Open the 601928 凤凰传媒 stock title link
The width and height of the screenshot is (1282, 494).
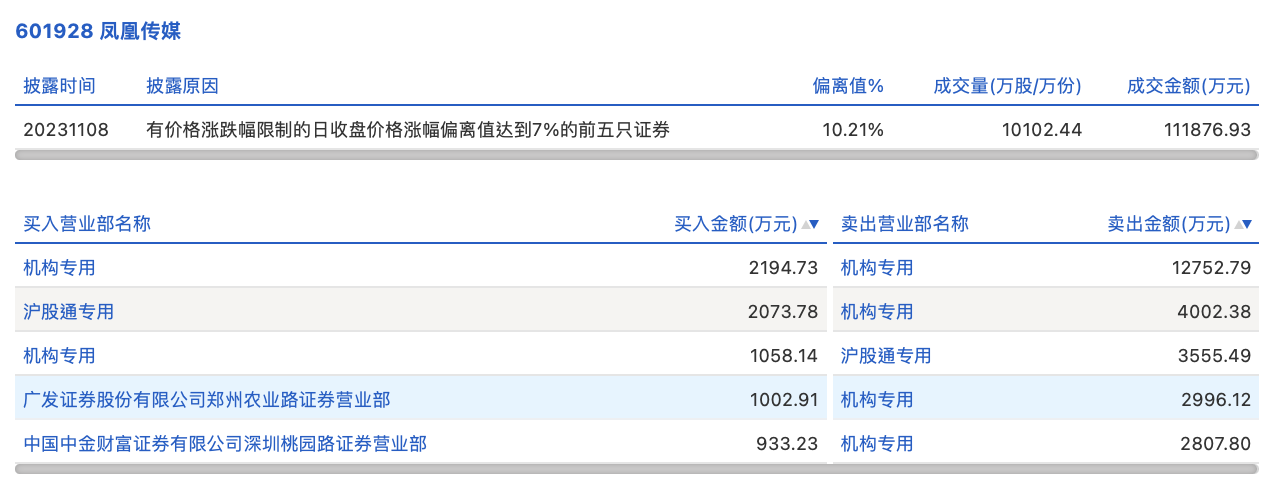tap(98, 31)
